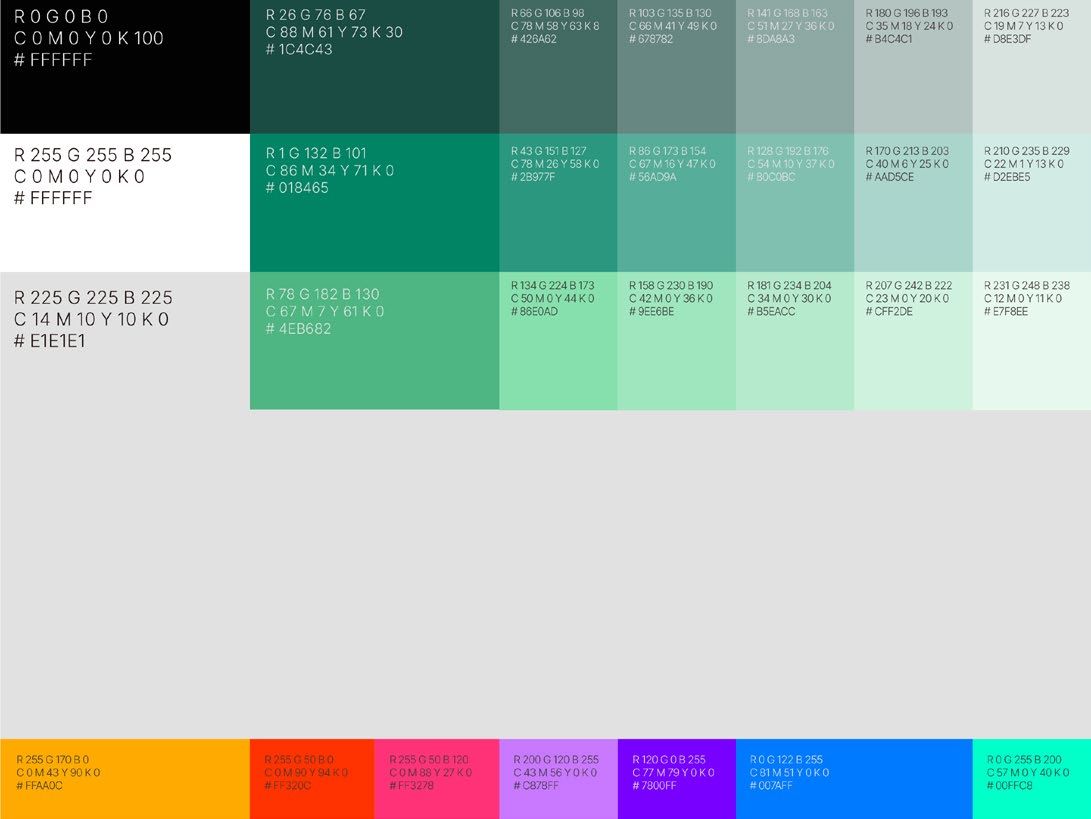The image size is (1091, 819).
Task: Click the text 'R 231 G 248 B 238'
Action: coord(1027,285)
